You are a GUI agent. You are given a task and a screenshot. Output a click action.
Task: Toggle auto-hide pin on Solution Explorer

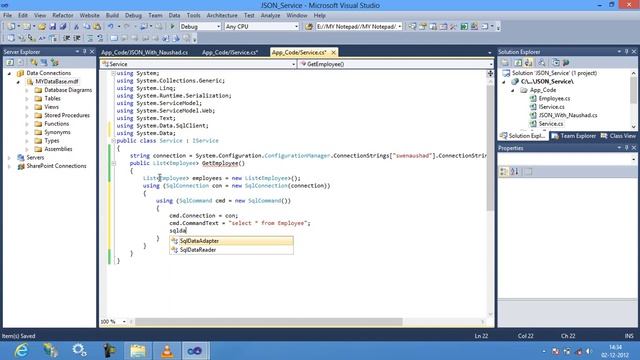click(x=627, y=52)
